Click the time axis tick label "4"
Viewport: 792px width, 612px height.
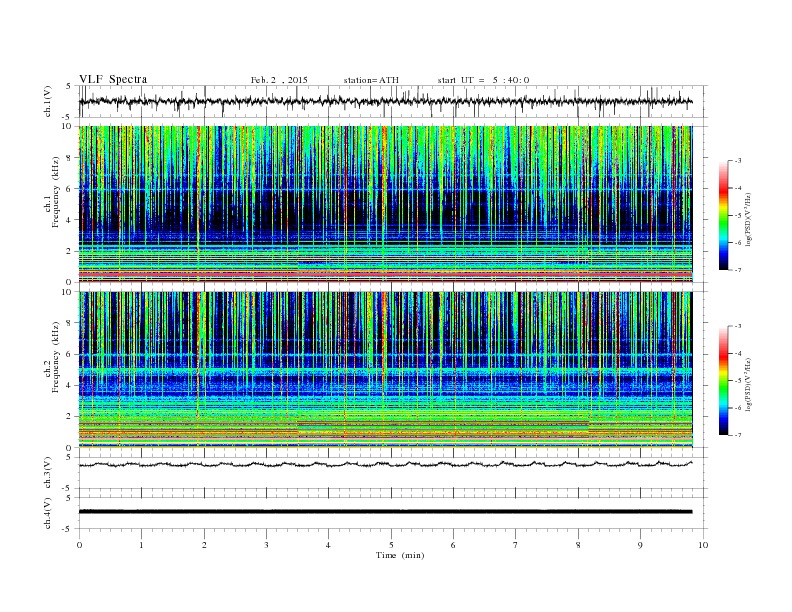[329, 545]
